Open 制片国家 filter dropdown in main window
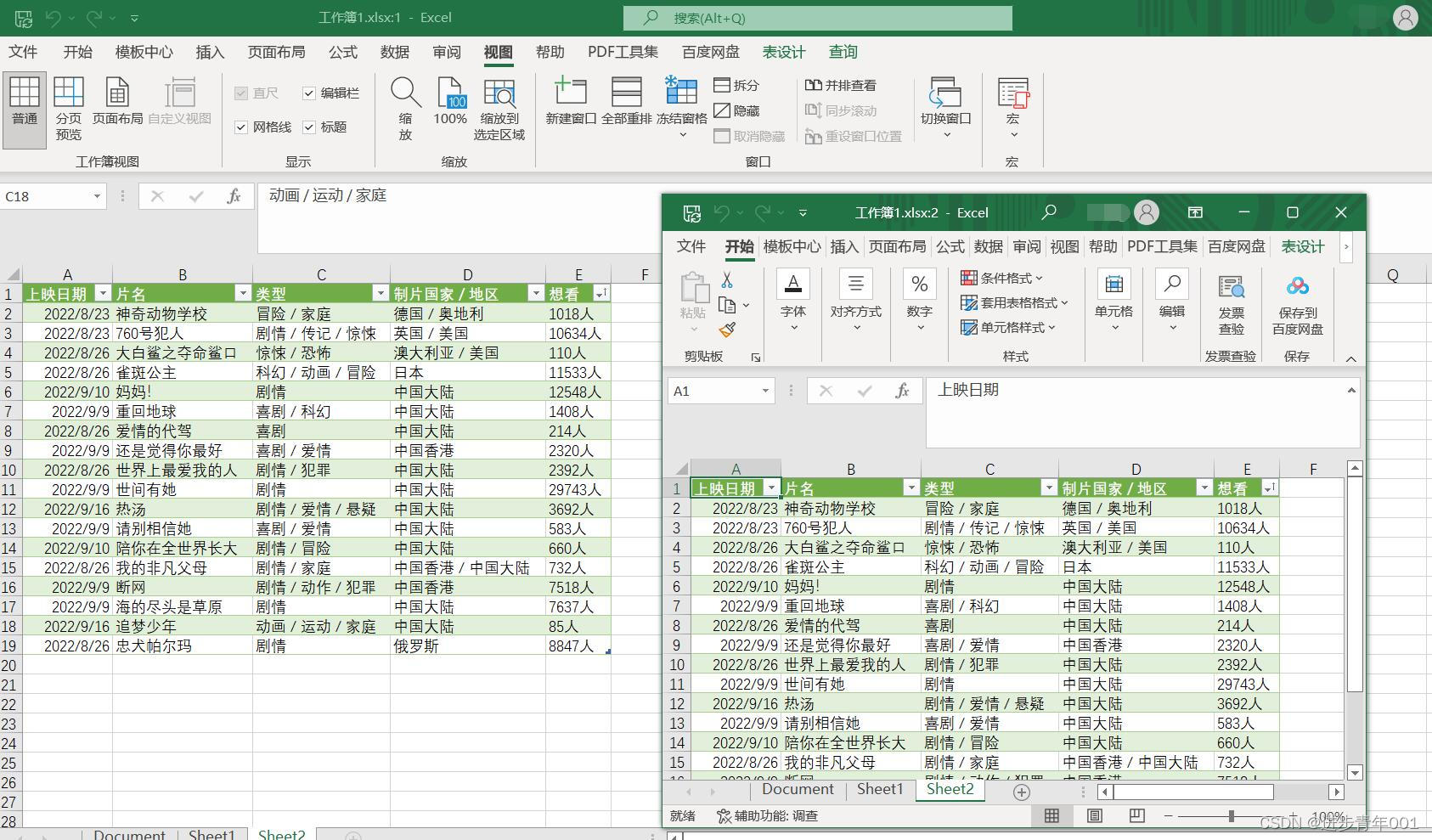Viewport: 1432px width, 840px height. tap(536, 293)
